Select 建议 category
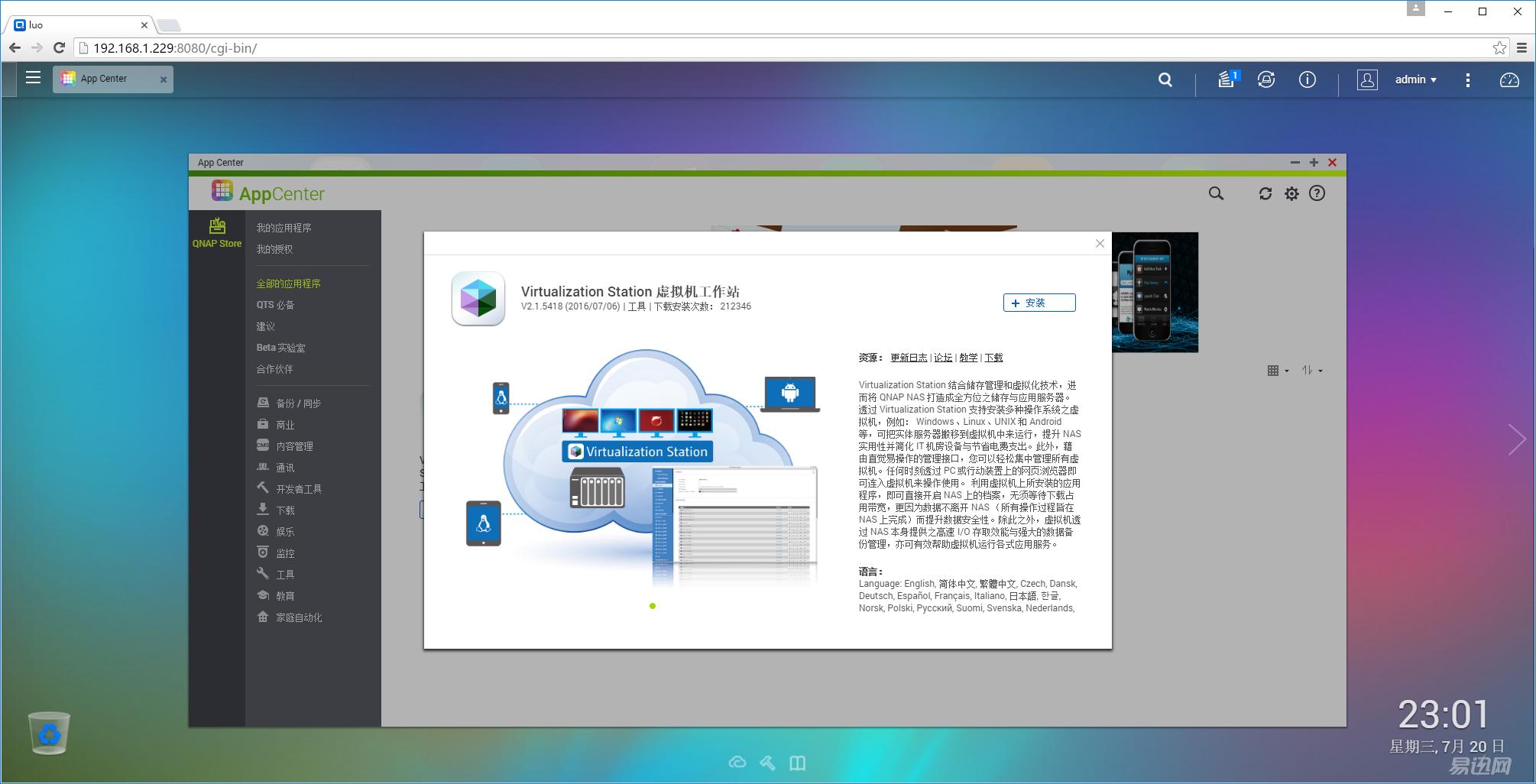The image size is (1536, 784). pos(265,326)
